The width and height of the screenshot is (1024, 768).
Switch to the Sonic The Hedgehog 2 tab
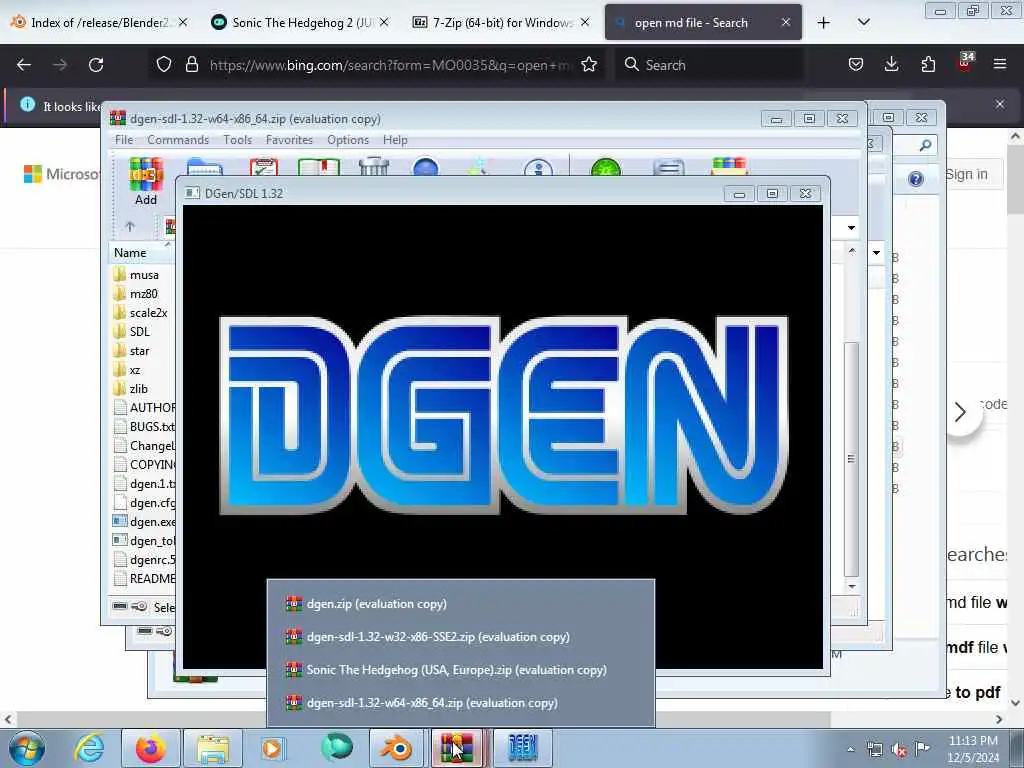coord(300,22)
